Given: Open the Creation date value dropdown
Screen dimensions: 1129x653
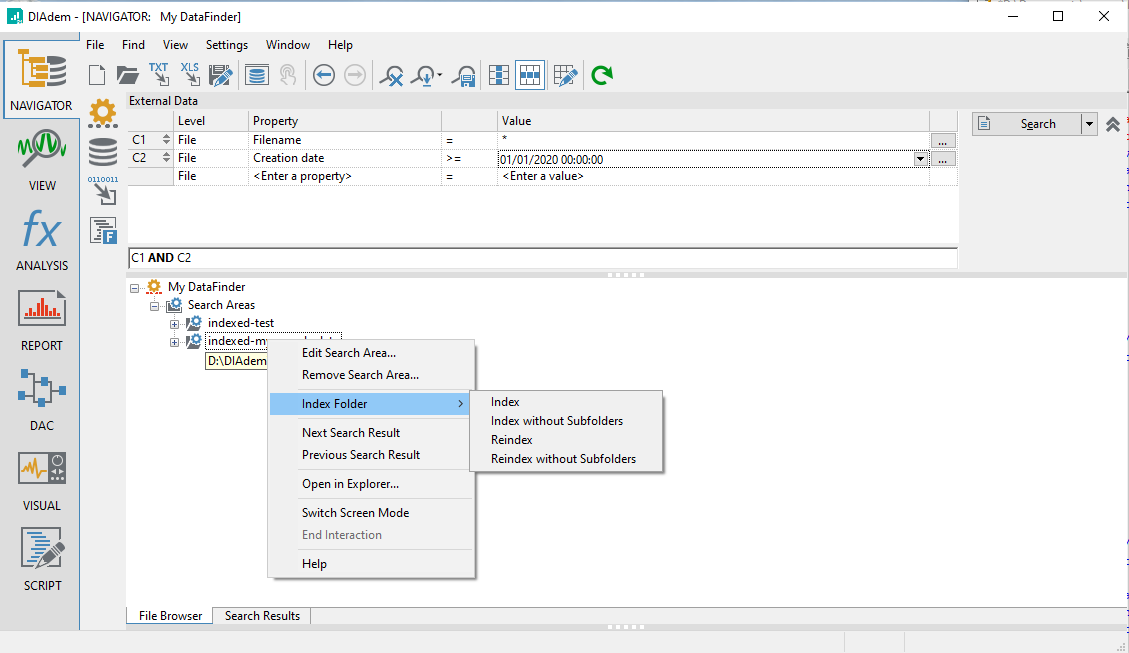Looking at the screenshot, I should [919, 159].
